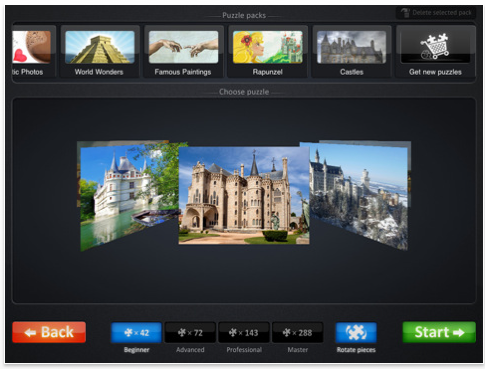Screen dimensions: 485x369
Task: Select the center sandstone castle puzzle image
Action: click(244, 195)
